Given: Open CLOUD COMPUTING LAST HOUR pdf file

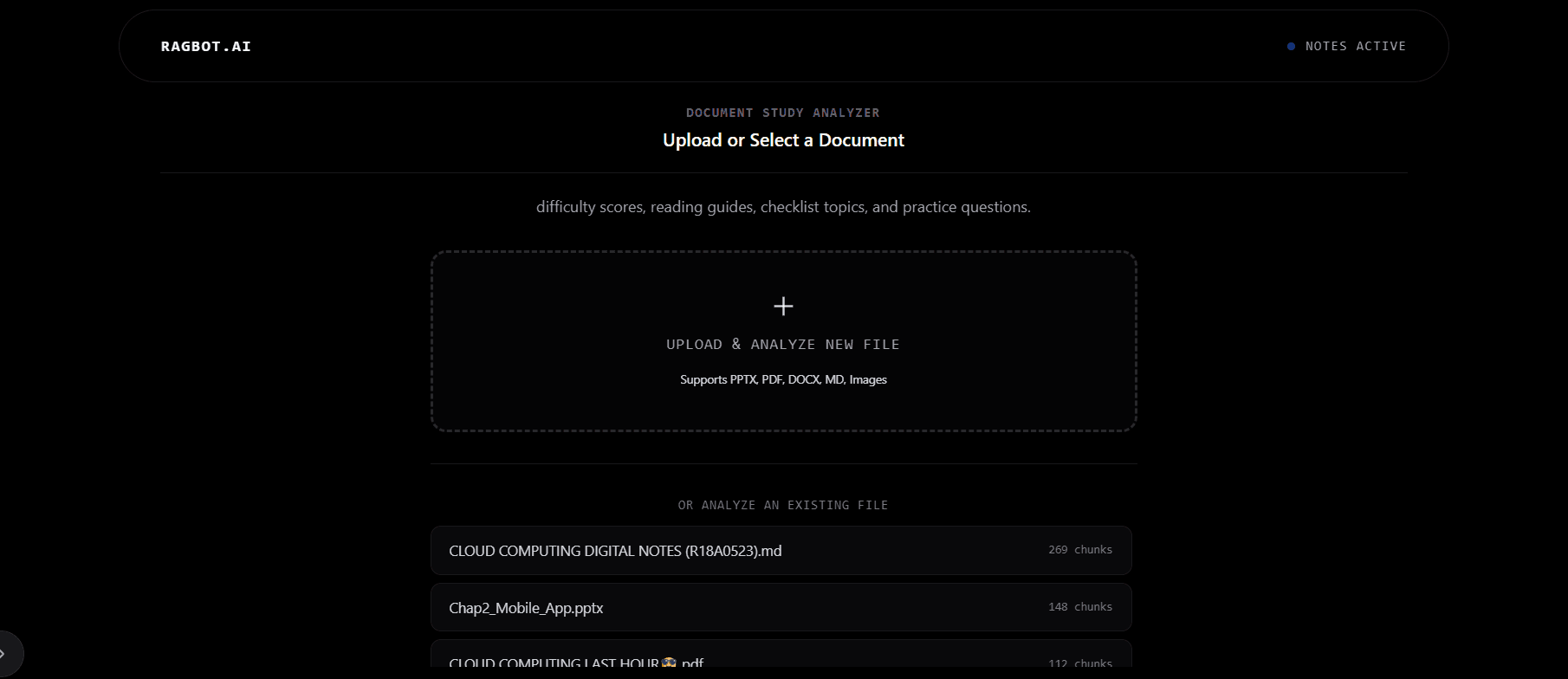Looking at the screenshot, I should pyautogui.click(x=781, y=660).
